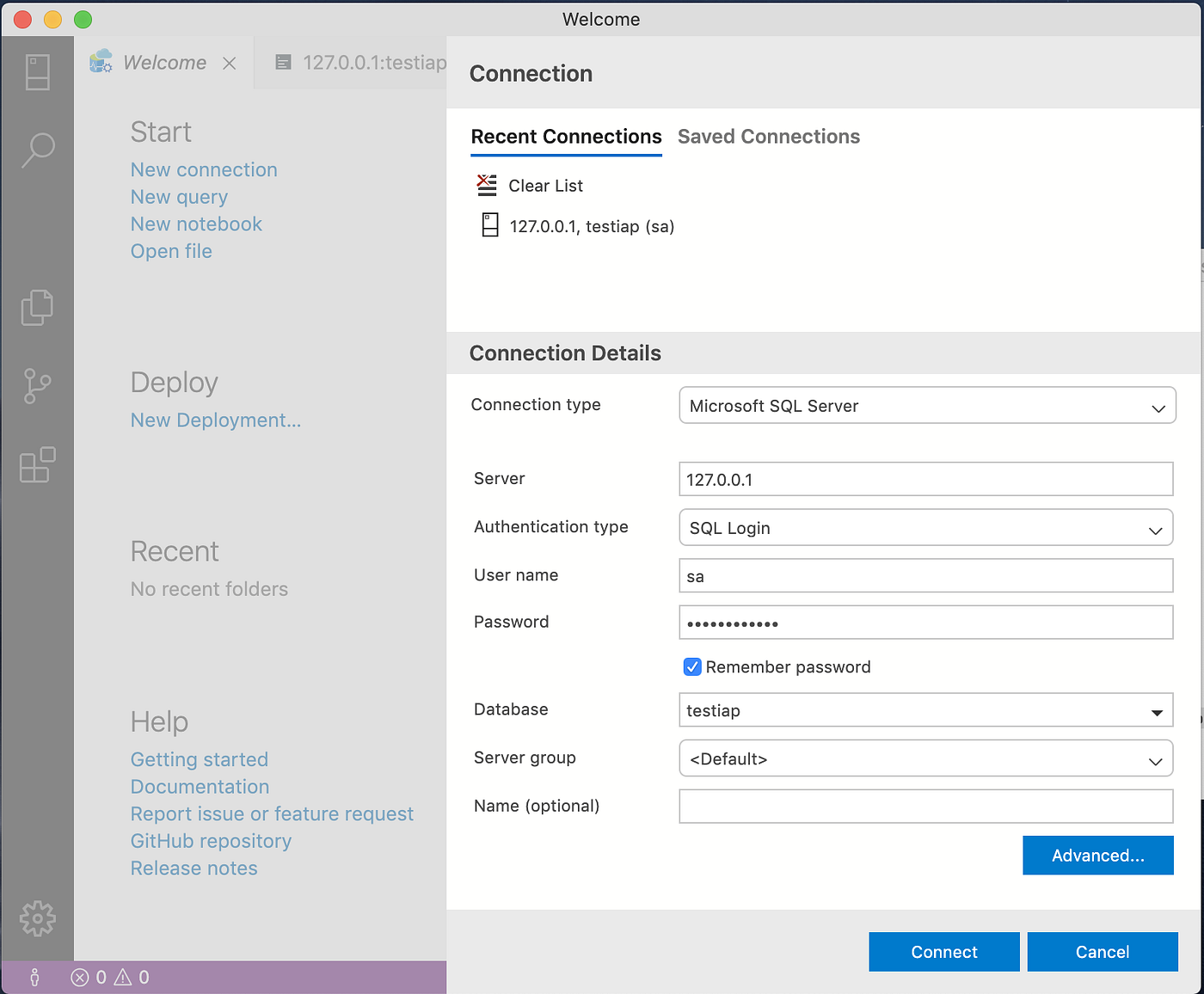The width and height of the screenshot is (1204, 994).
Task: Open the Notebooks view in the activity bar
Action: pos(37,307)
